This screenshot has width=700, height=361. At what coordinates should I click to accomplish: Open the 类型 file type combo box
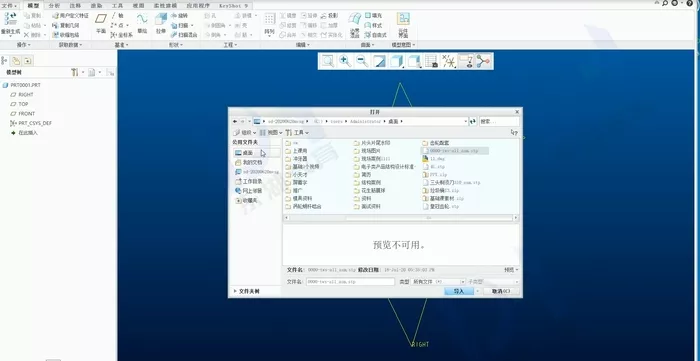pos(438,282)
